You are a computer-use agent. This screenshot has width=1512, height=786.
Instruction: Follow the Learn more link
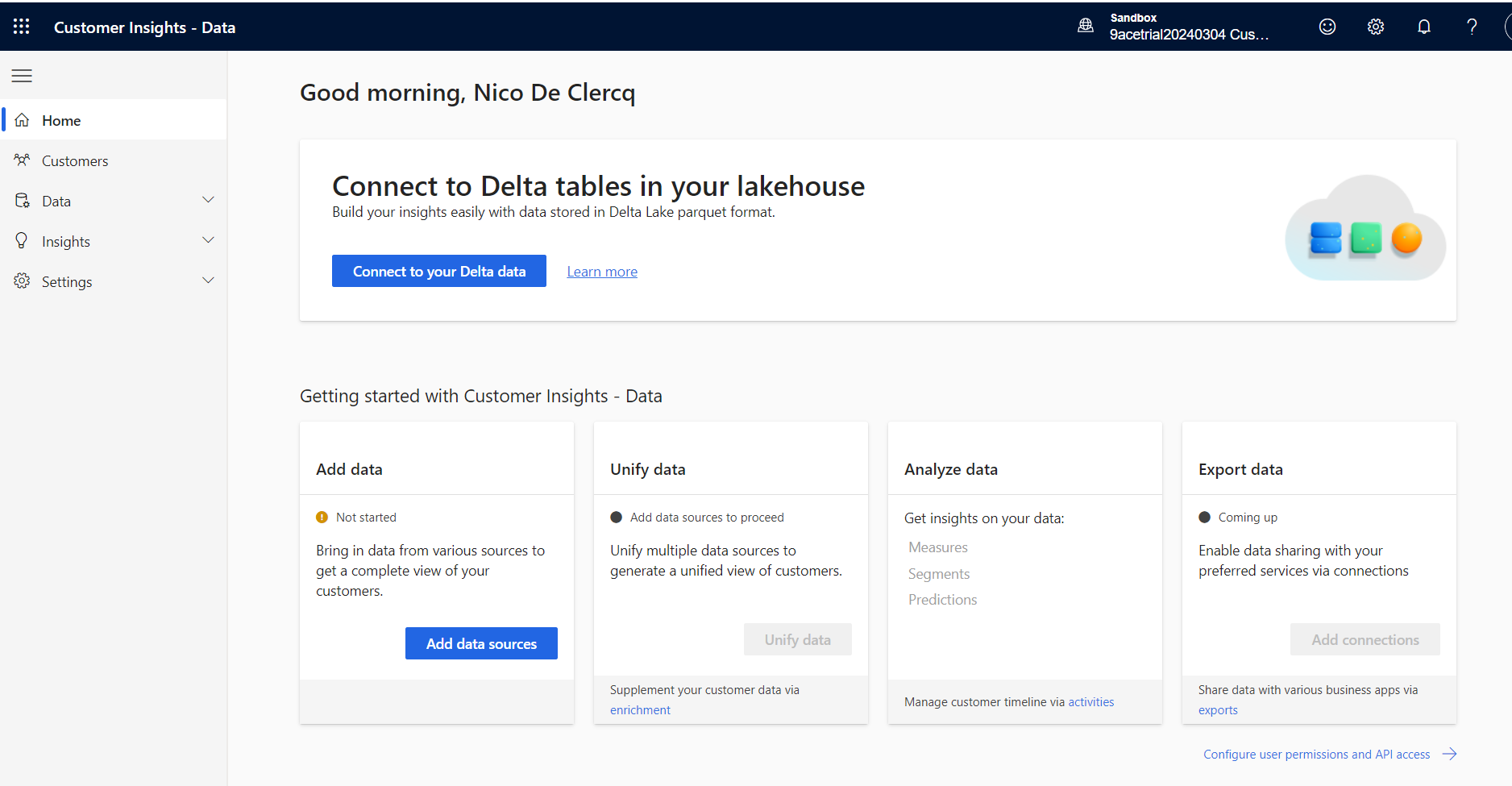point(602,272)
